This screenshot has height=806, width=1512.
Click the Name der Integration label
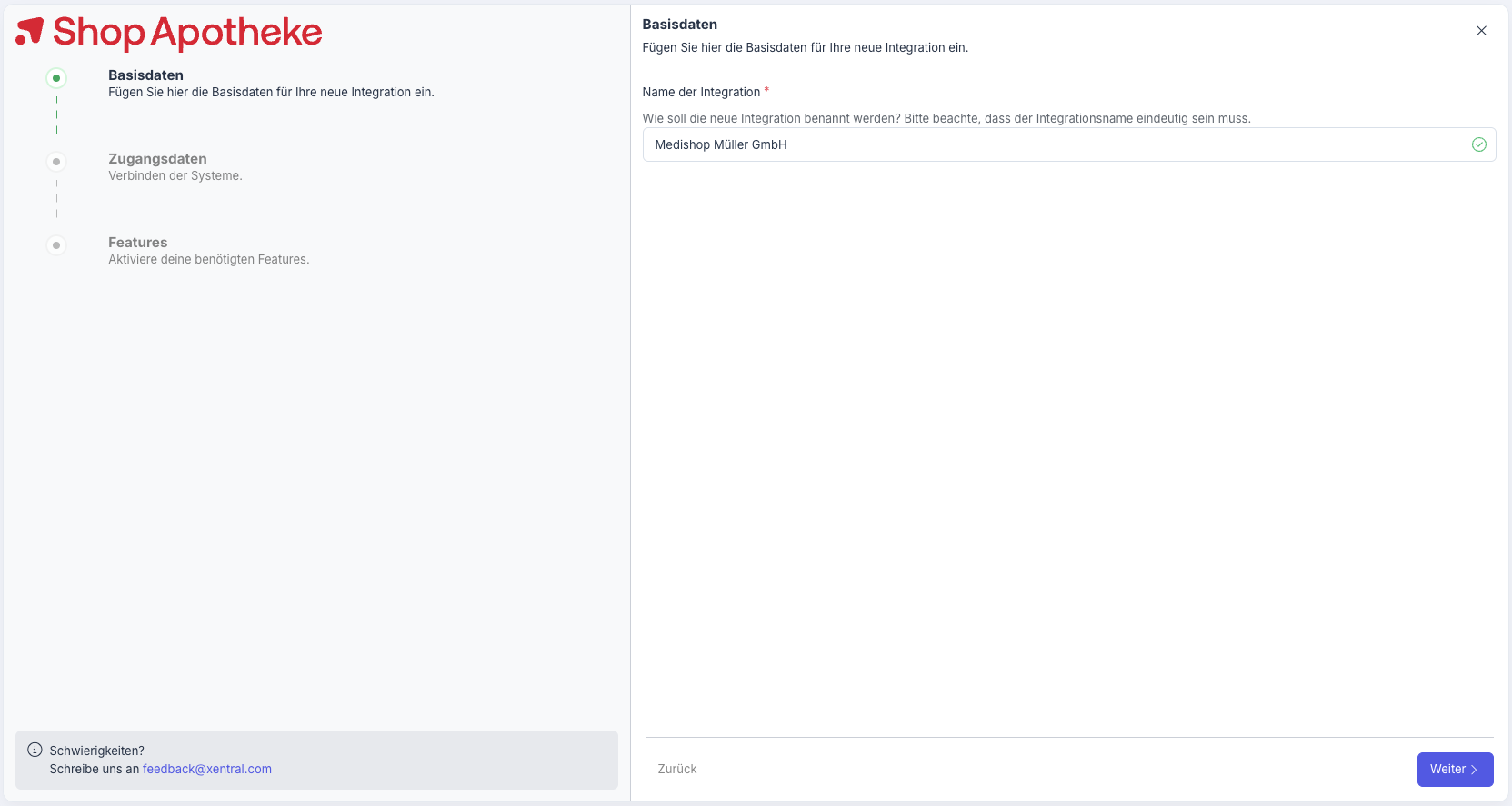tap(701, 92)
